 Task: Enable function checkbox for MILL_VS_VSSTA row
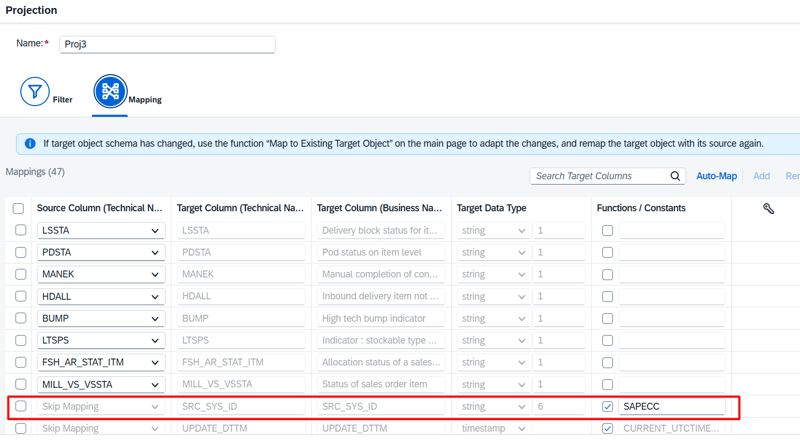[x=607, y=384]
